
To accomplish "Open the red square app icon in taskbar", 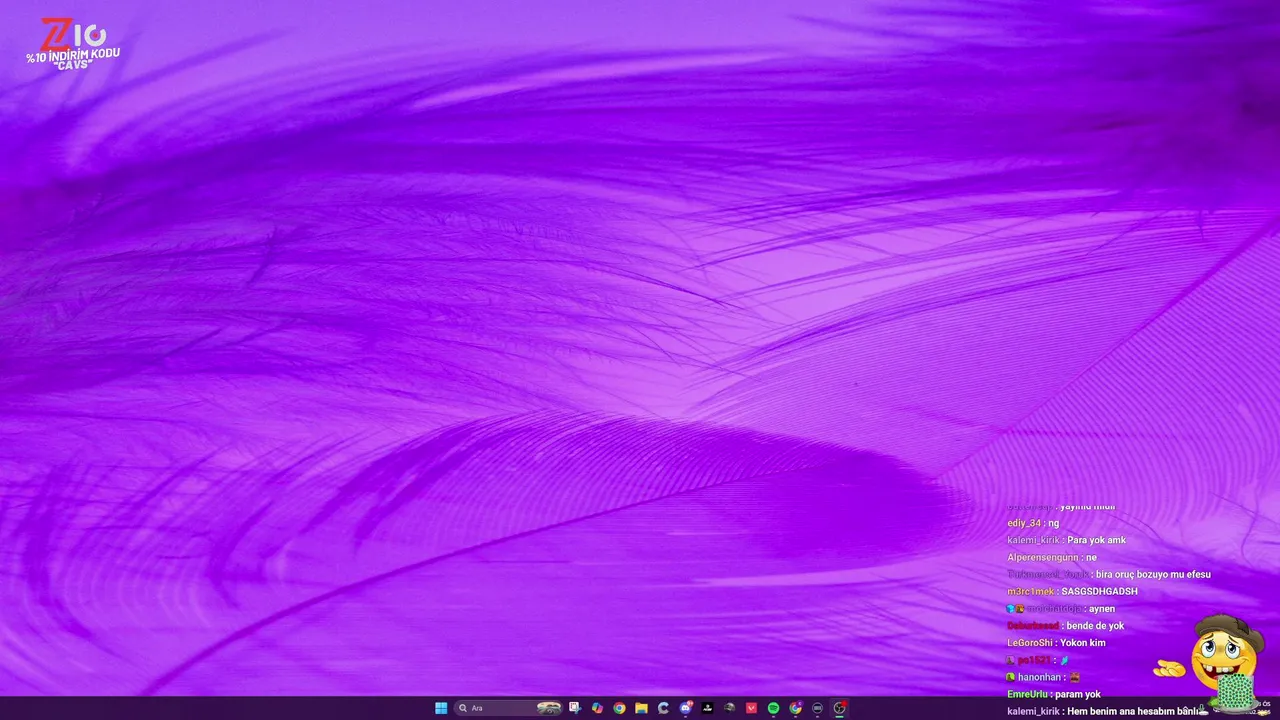I will pos(751,708).
